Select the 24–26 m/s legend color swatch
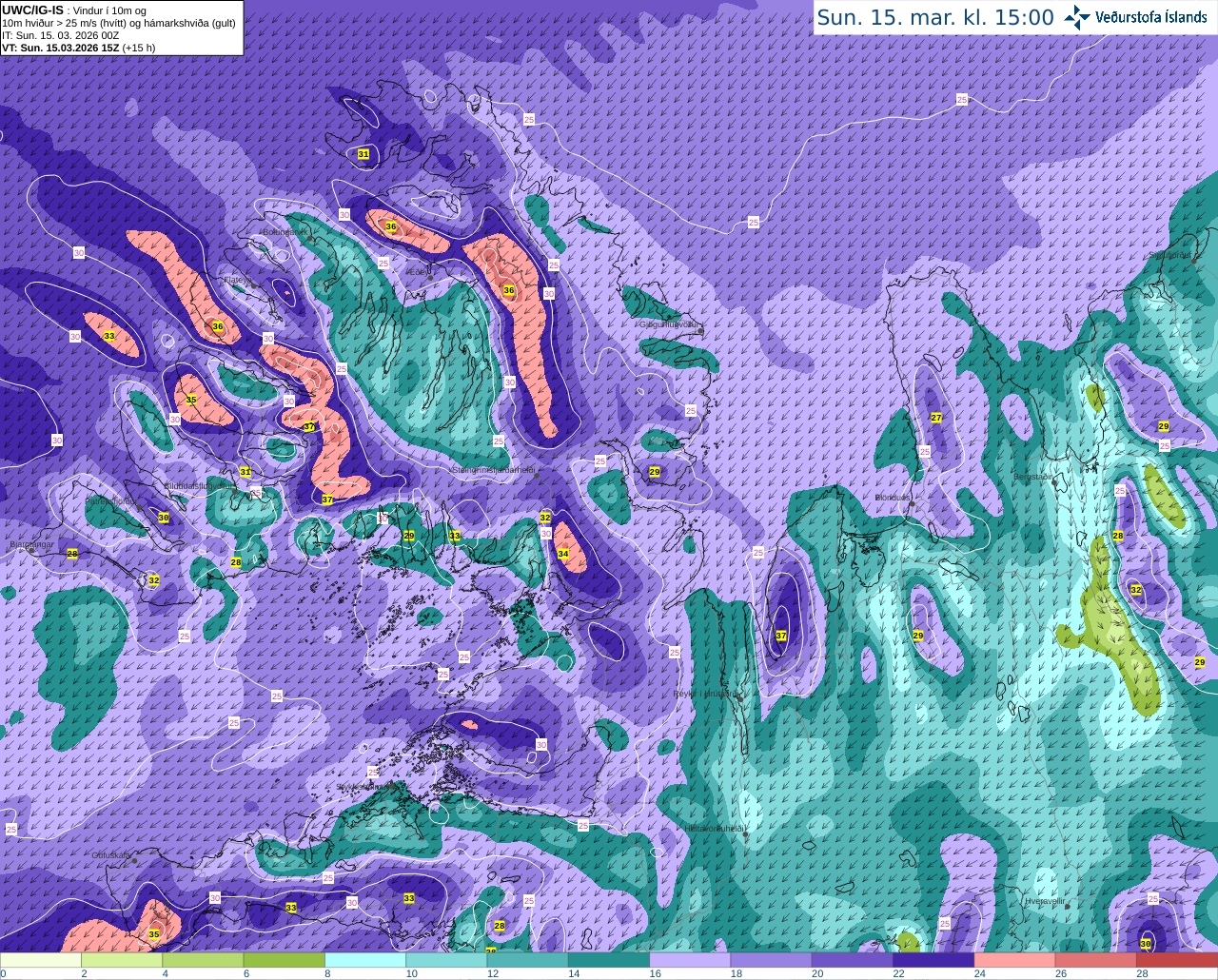This screenshot has width=1218, height=980. point(1014,960)
